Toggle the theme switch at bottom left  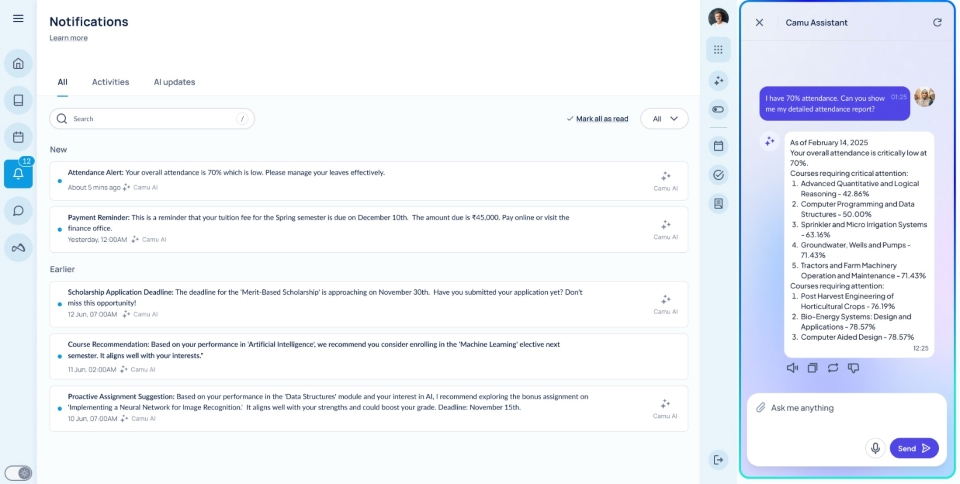[18, 472]
